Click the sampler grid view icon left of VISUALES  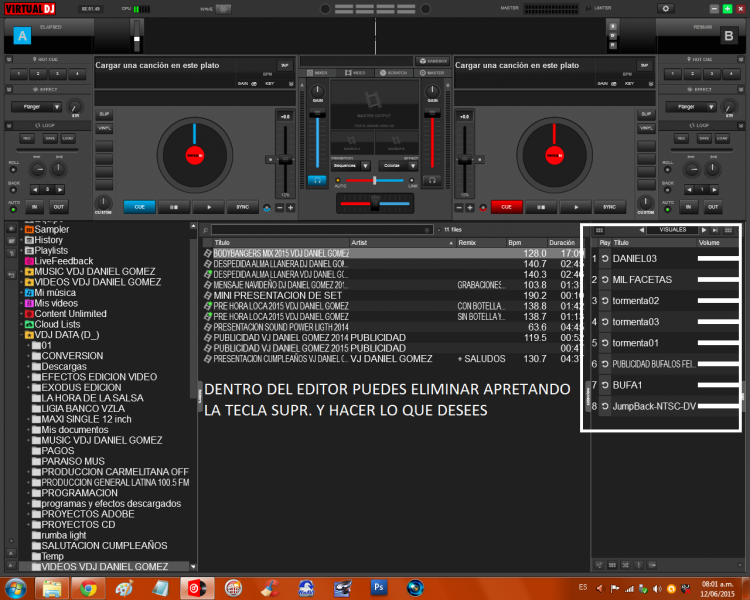pyautogui.click(x=599, y=230)
